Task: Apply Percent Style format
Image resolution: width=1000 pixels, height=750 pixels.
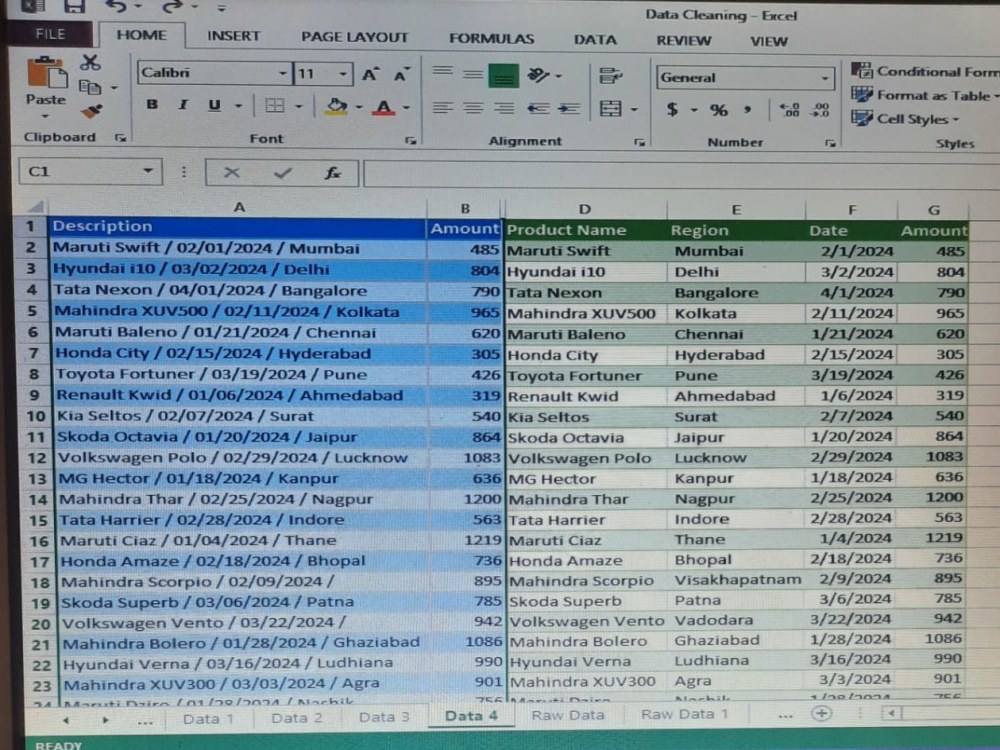Action: coord(719,110)
